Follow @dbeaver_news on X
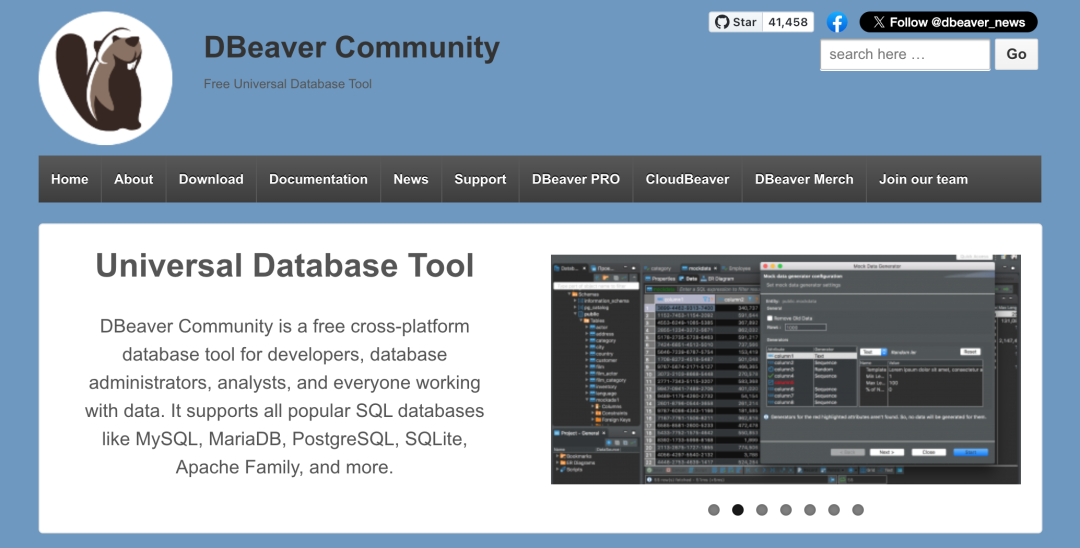 [948, 22]
